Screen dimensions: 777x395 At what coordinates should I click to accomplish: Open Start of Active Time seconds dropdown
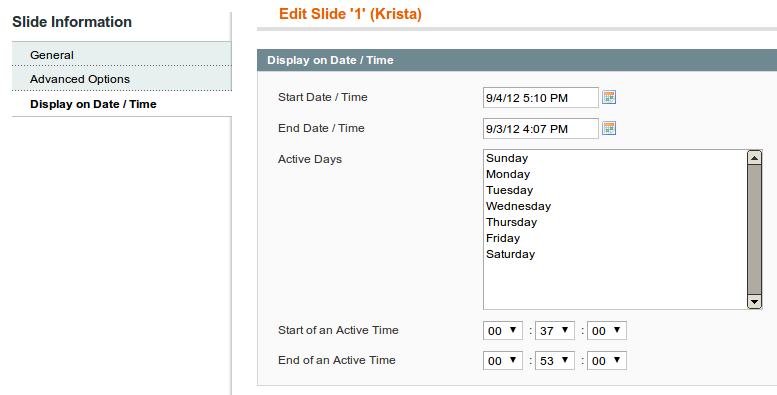coord(607,331)
